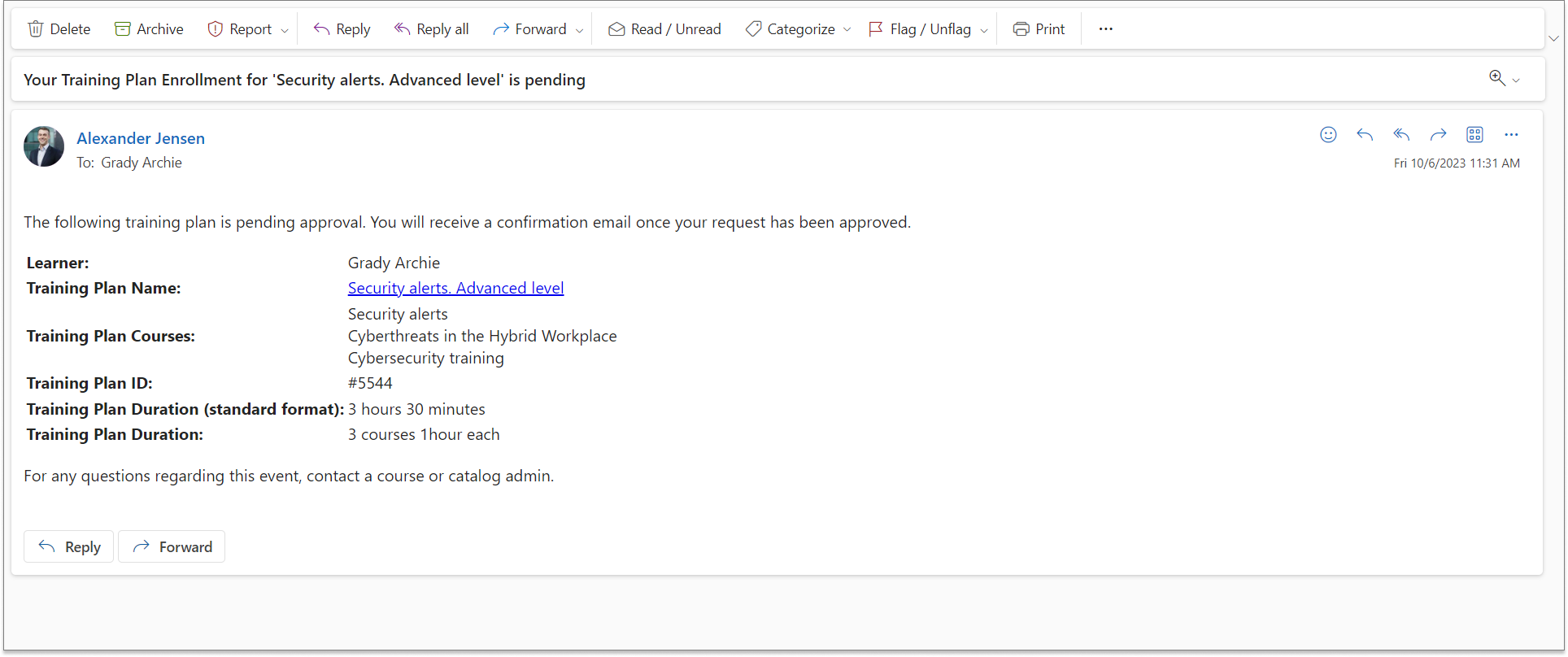Click the bottom Reply button

tap(69, 546)
